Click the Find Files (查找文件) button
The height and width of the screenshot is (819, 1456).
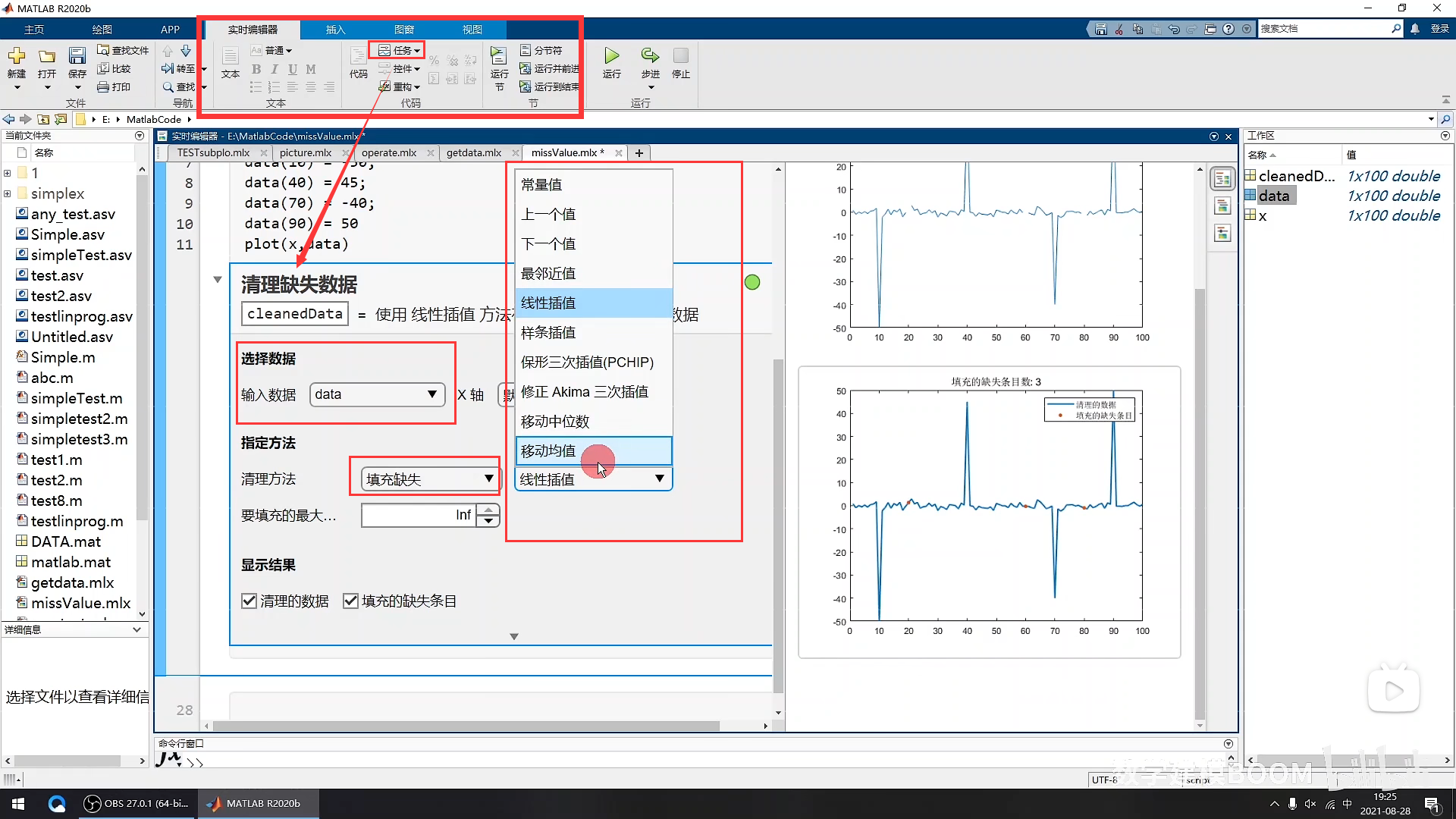coord(123,50)
